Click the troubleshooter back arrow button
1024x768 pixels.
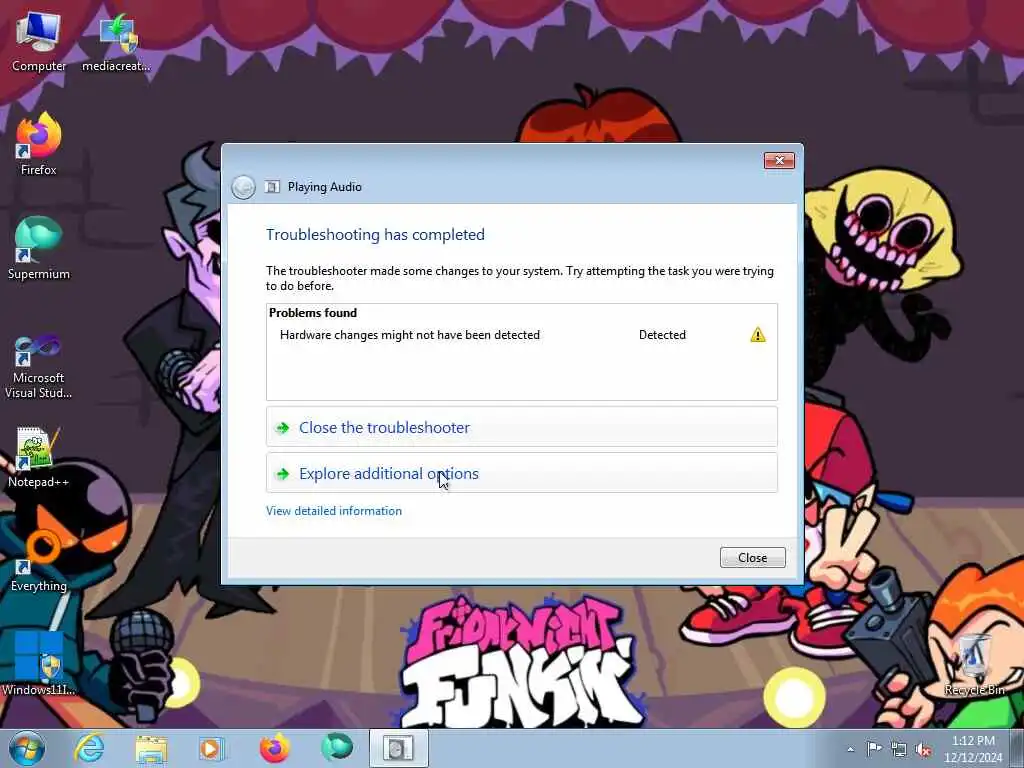(243, 187)
